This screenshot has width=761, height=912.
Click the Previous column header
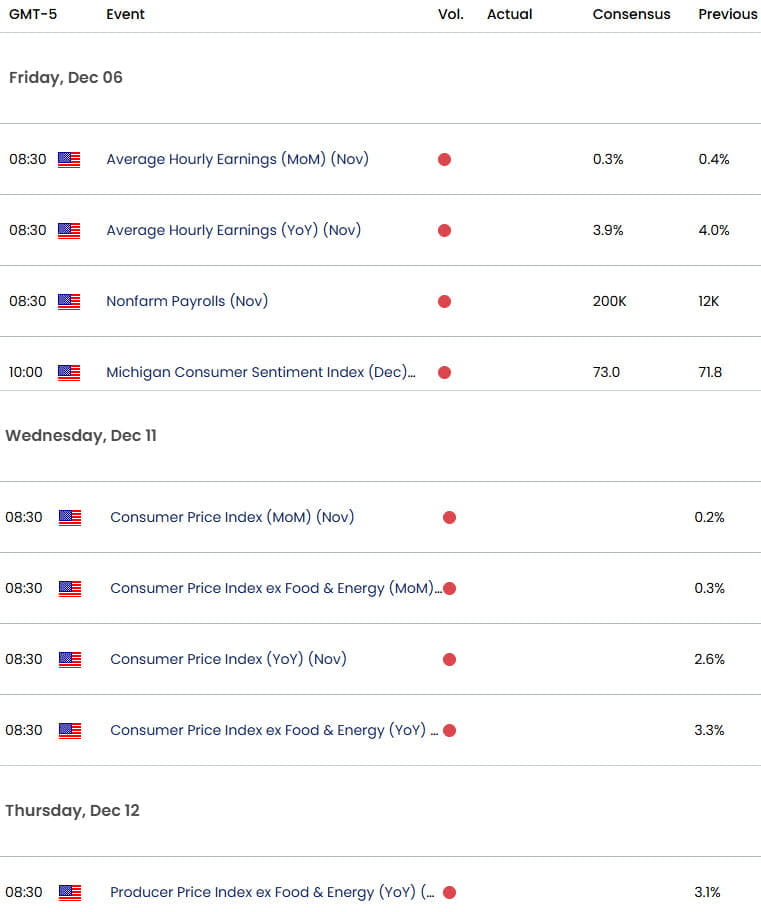(728, 14)
